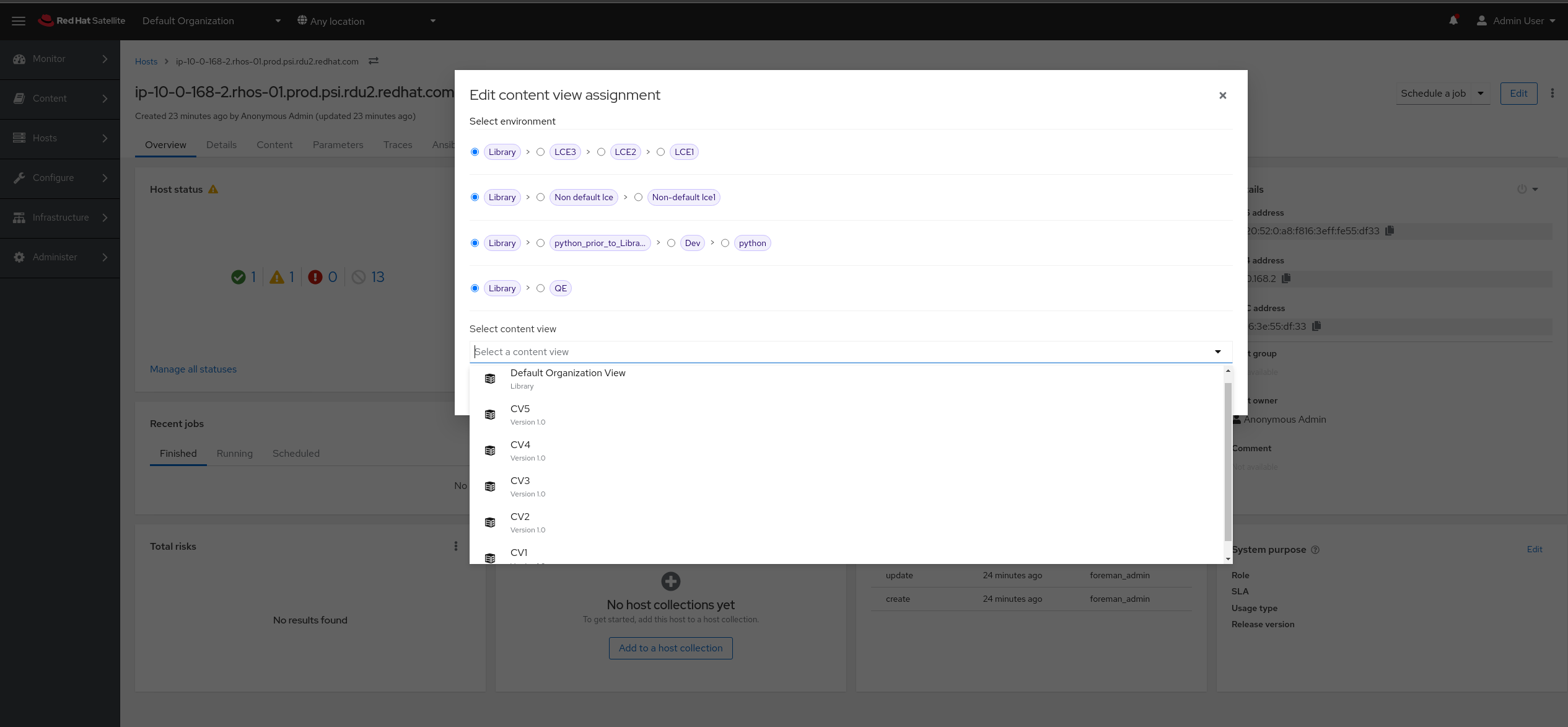1568x727 pixels.
Task: Switch to the Details tab
Action: (221, 145)
